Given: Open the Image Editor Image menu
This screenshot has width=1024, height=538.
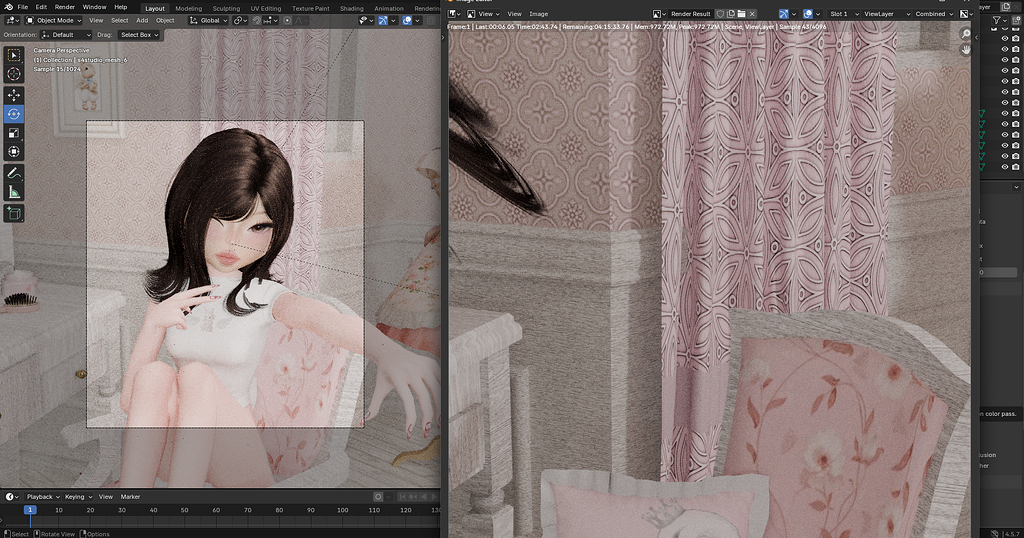Looking at the screenshot, I should coord(538,14).
